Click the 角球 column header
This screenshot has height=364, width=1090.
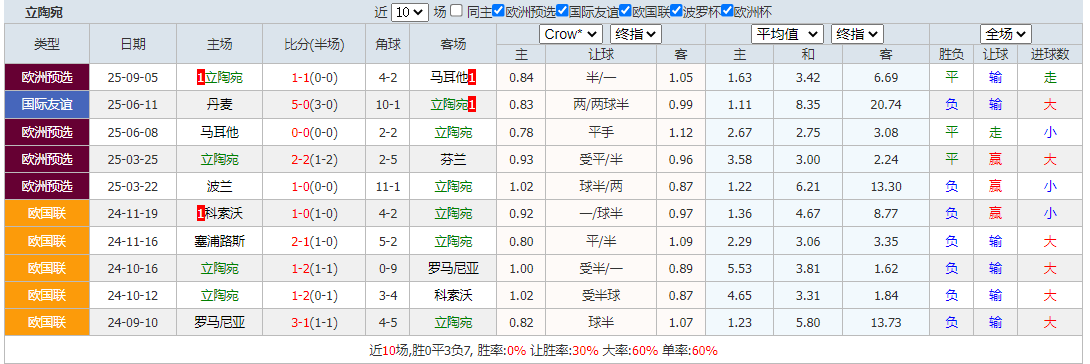point(388,44)
